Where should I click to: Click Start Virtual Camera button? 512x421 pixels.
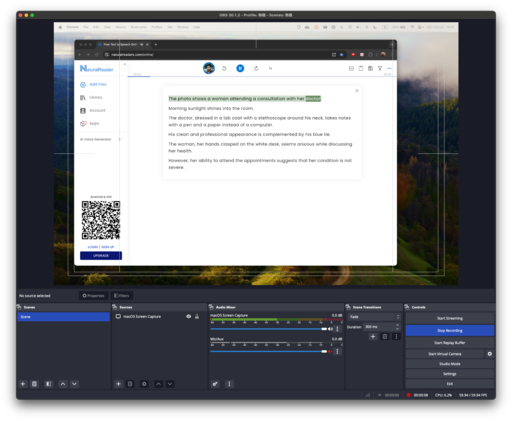pyautogui.click(x=445, y=354)
